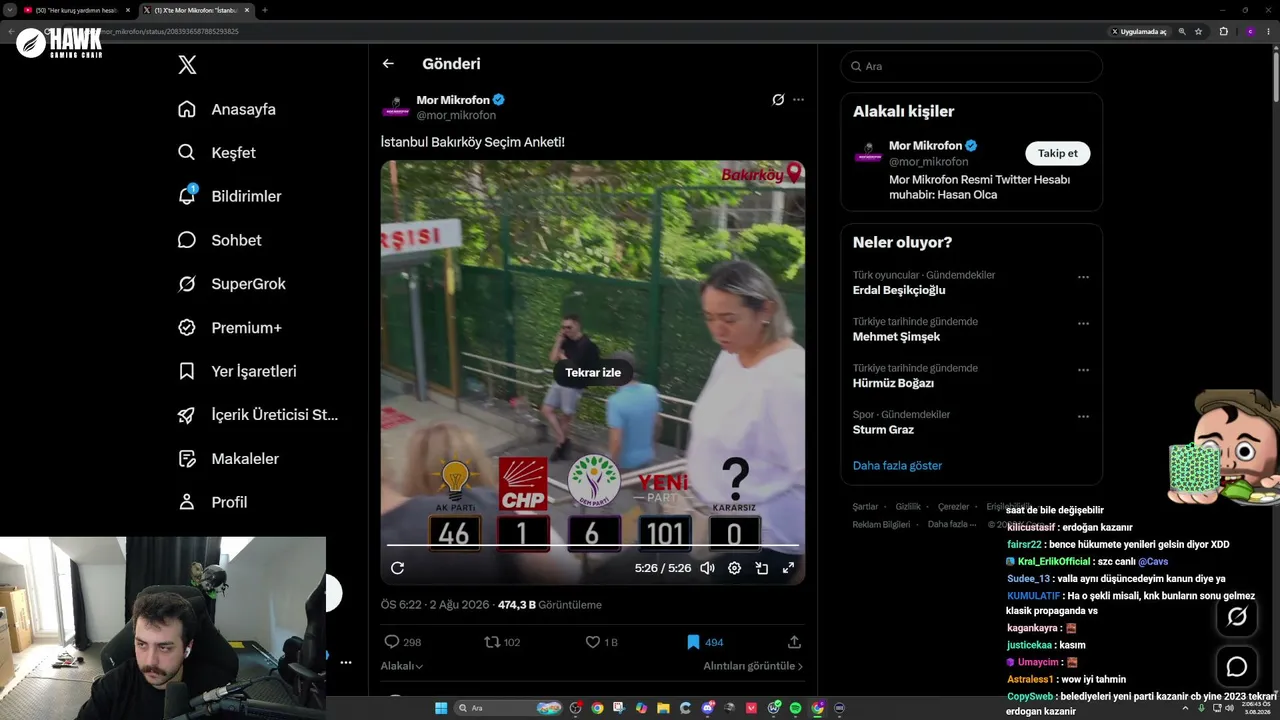
Task: Open the Erdal Beşikçioğlu trend
Action: (x=899, y=290)
